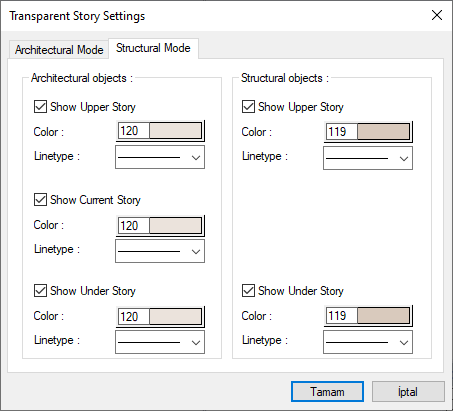The image size is (453, 411).
Task: Open Linetype dropdown for structural upper story
Action: [368, 158]
